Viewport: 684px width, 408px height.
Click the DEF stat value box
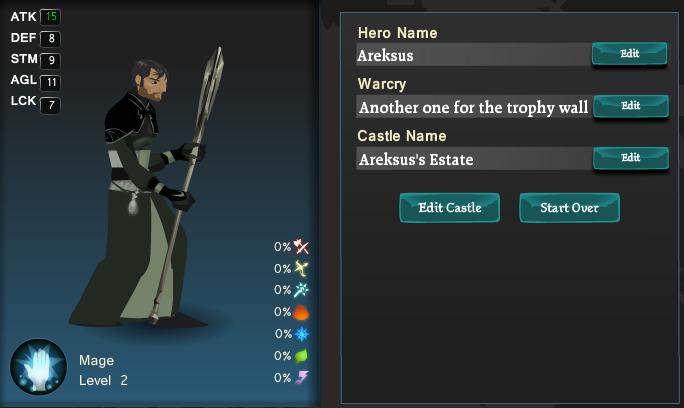tap(51, 39)
